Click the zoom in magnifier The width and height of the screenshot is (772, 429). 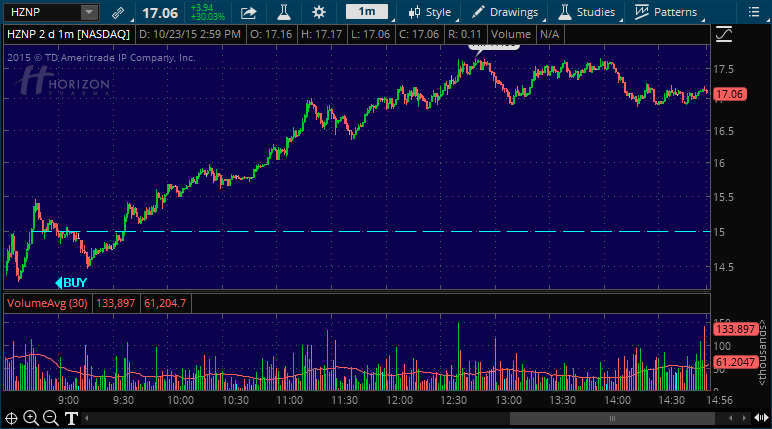31,418
